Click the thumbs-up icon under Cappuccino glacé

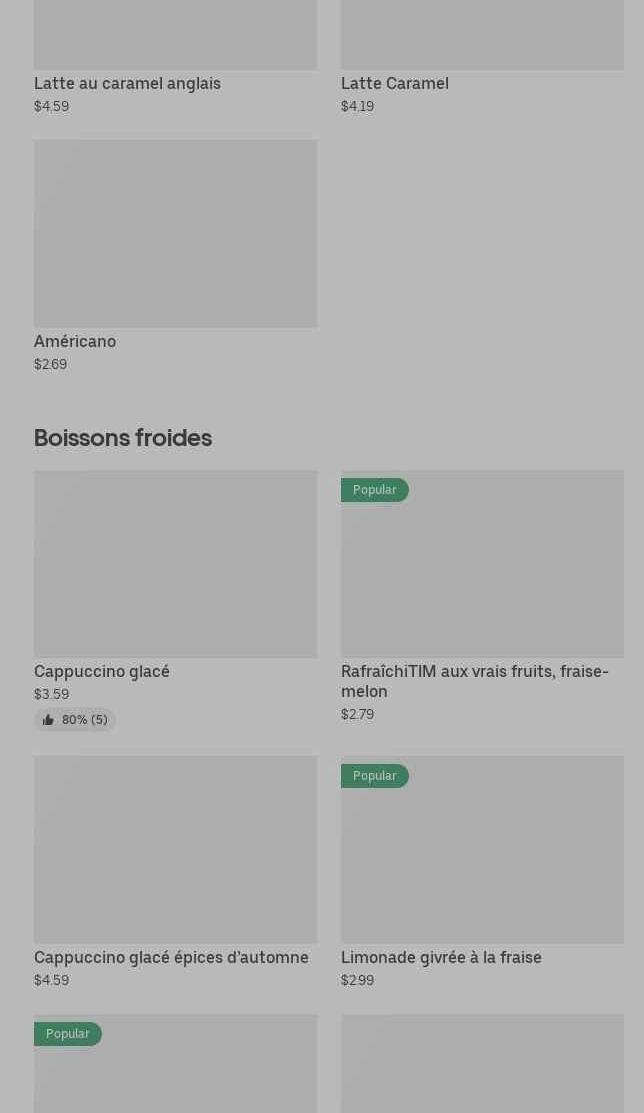48,720
